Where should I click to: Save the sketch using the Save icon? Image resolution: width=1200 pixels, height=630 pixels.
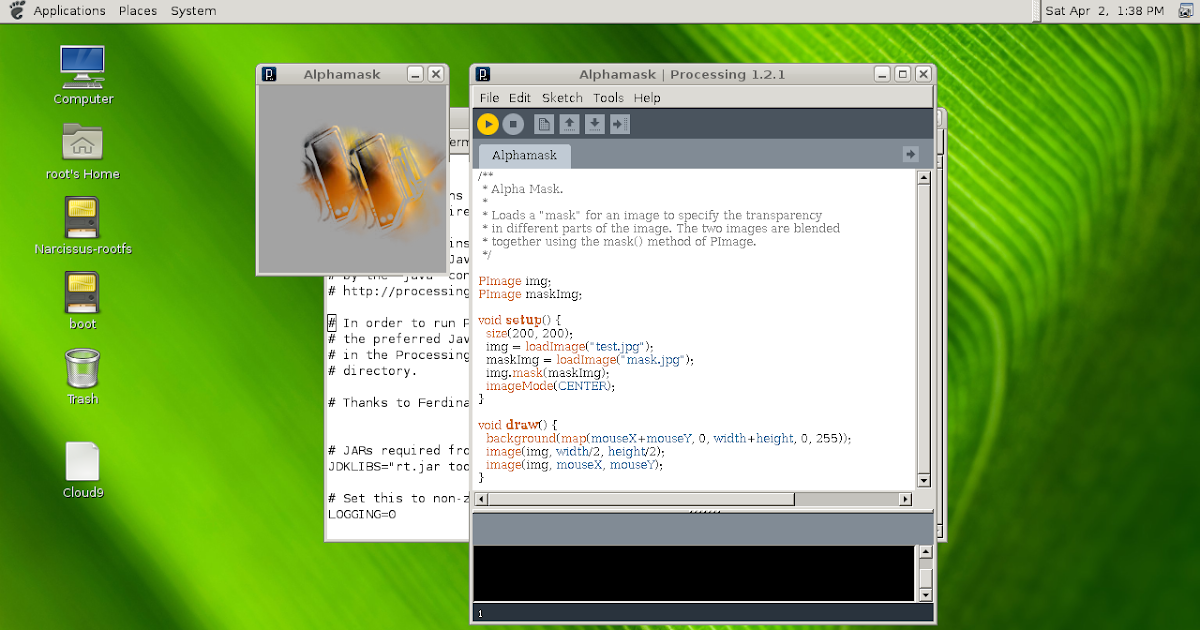point(594,124)
